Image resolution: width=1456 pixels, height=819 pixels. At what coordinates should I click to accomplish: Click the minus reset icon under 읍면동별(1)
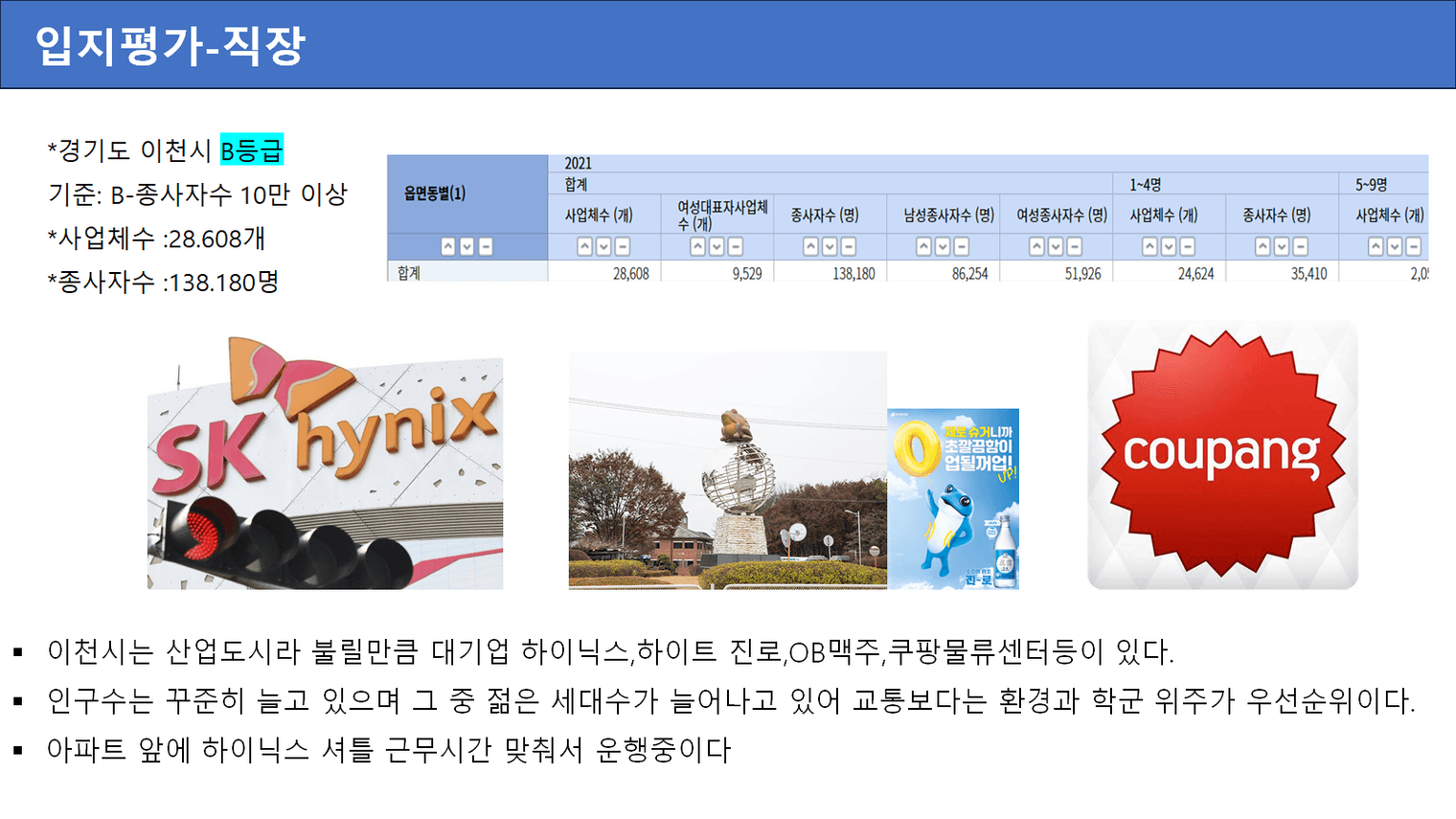click(x=486, y=246)
